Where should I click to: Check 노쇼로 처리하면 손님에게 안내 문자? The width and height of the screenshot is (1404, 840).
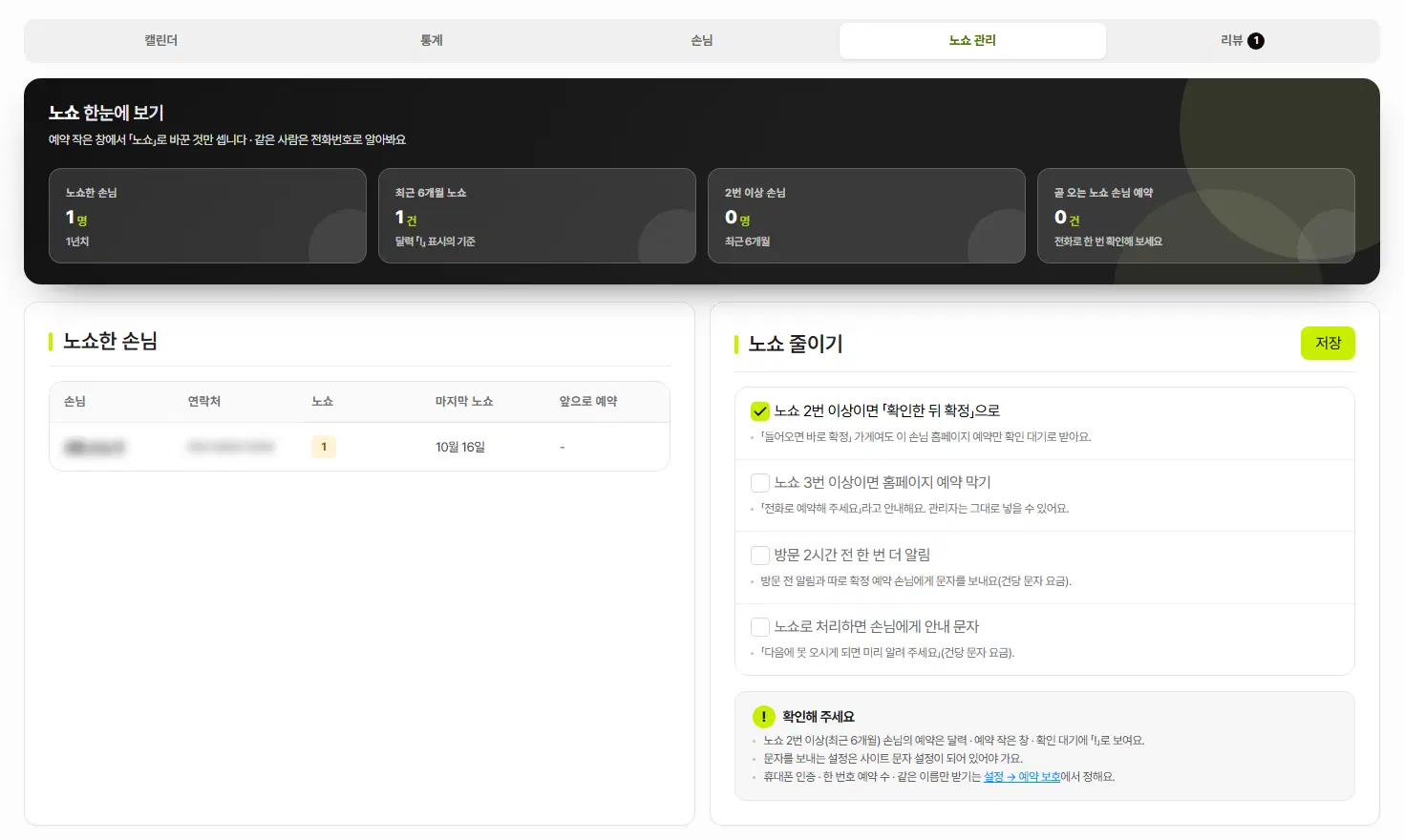coord(760,627)
